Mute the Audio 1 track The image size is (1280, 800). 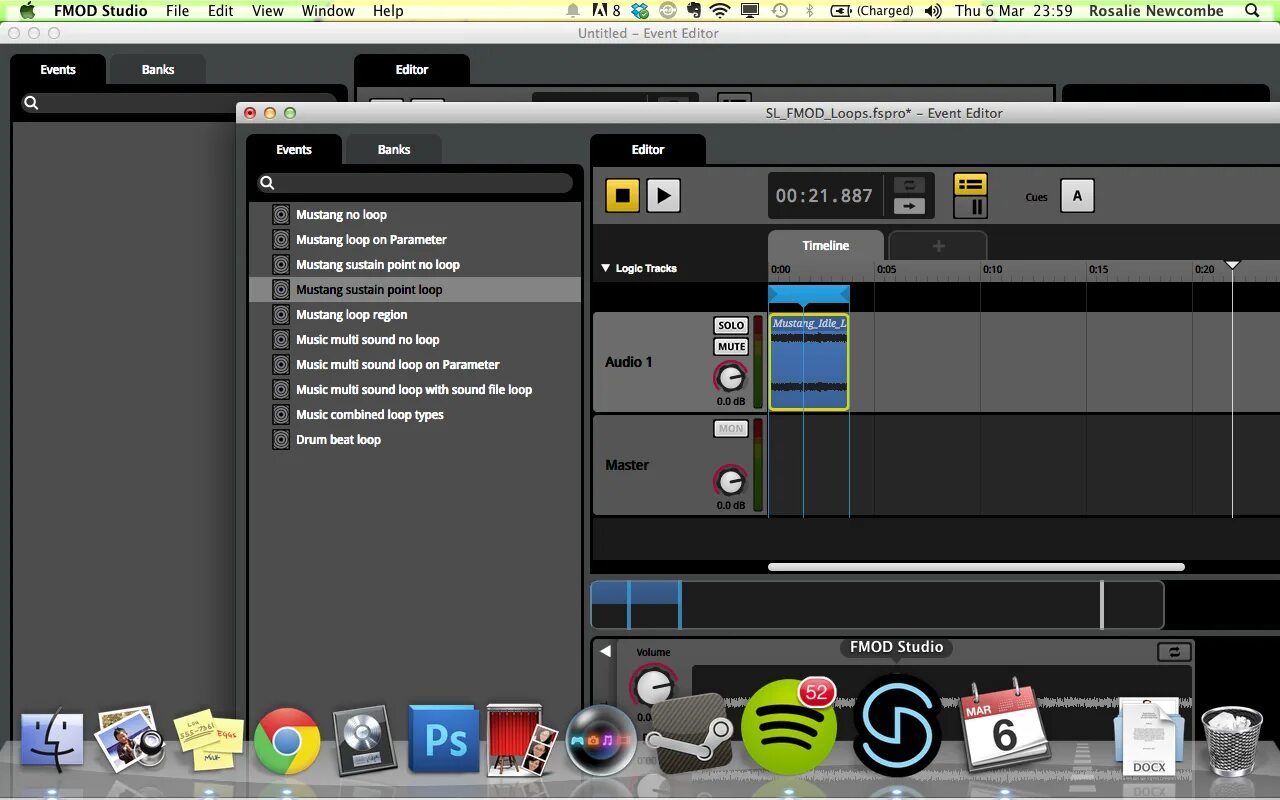tap(731, 347)
